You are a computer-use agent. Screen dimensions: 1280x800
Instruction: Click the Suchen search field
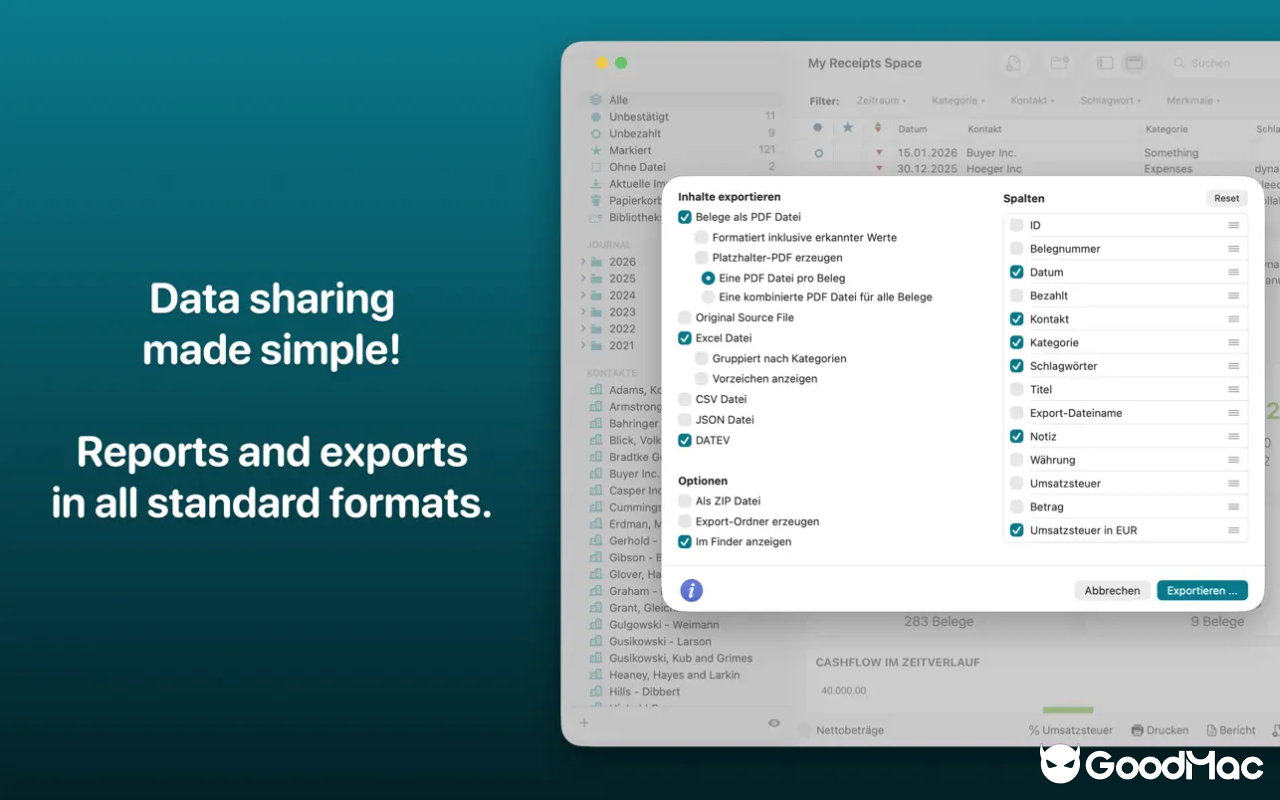pos(1222,63)
